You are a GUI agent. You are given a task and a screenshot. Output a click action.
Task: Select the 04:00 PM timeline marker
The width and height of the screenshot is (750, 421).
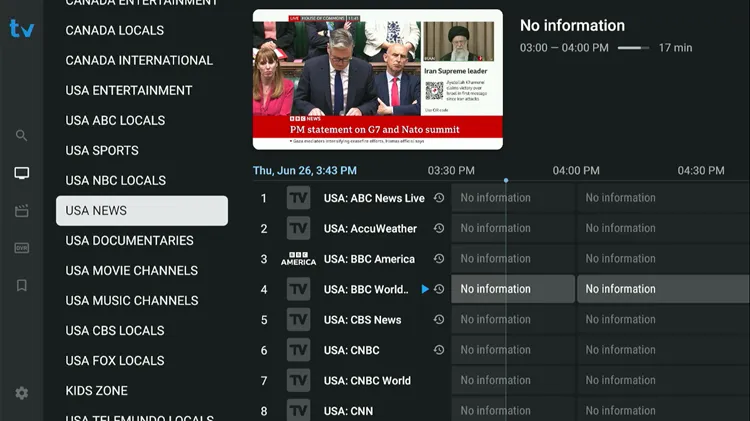576,171
